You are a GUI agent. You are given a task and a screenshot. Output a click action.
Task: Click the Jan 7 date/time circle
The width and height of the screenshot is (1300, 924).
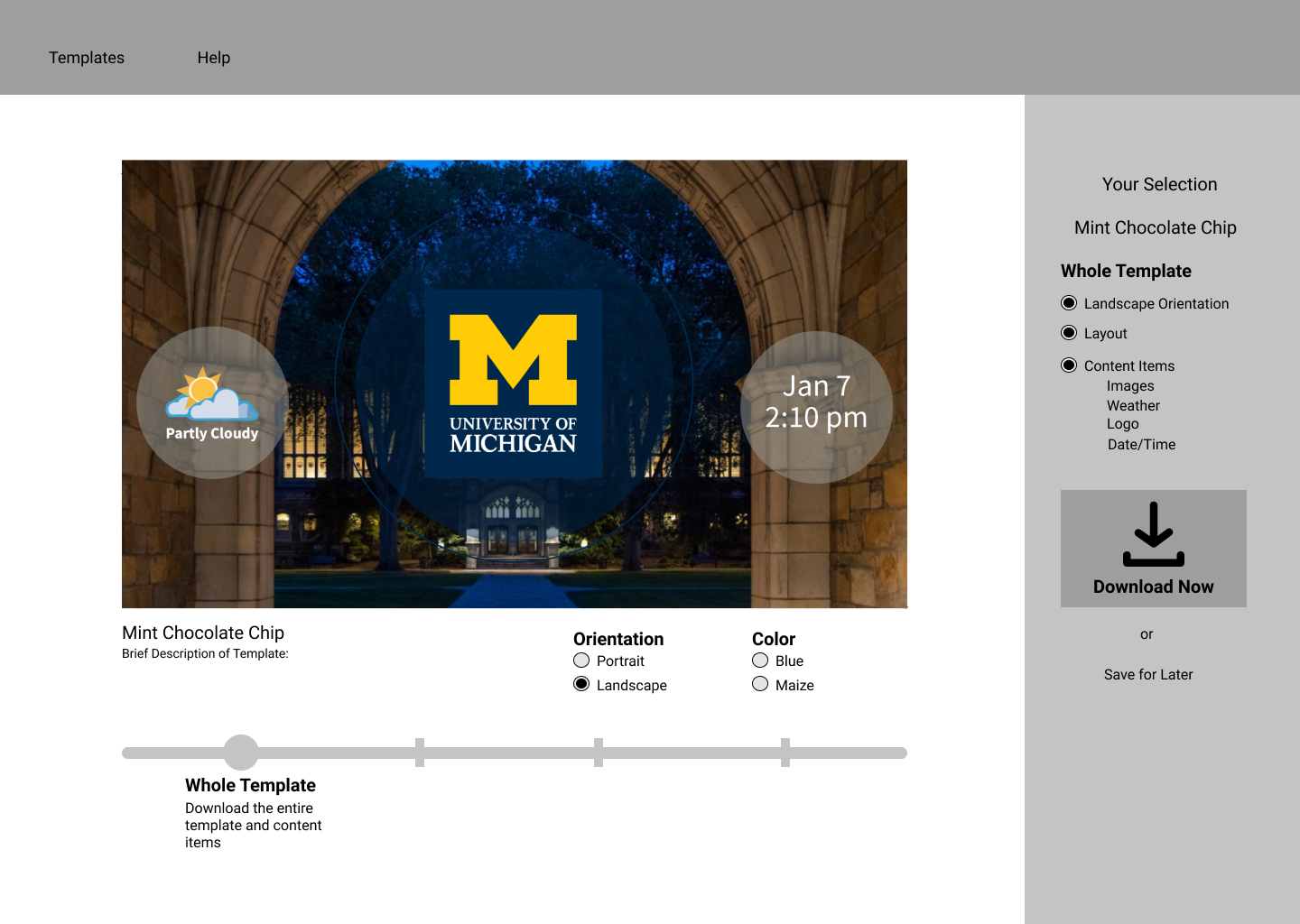pyautogui.click(x=816, y=407)
